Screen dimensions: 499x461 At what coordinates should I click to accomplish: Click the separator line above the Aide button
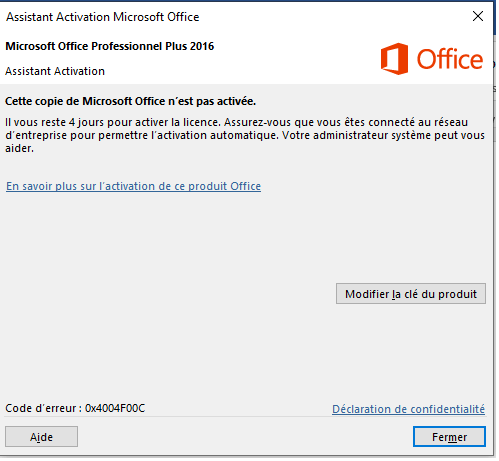(245, 417)
